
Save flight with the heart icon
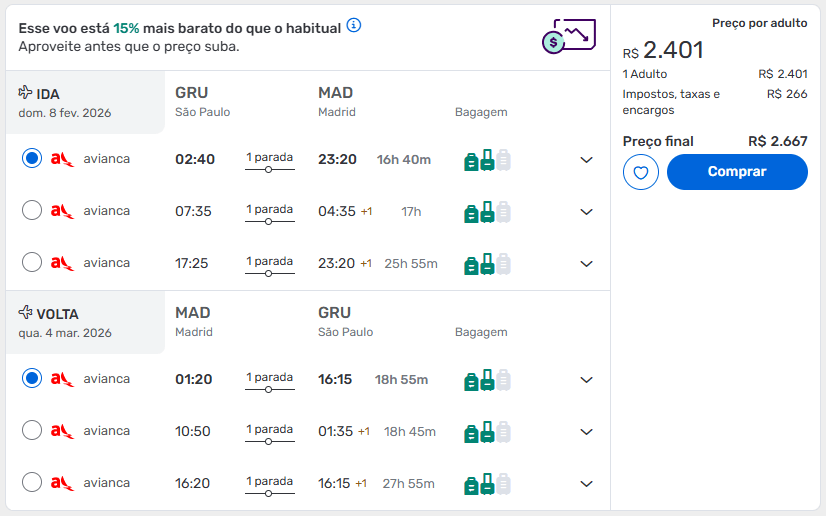641,172
